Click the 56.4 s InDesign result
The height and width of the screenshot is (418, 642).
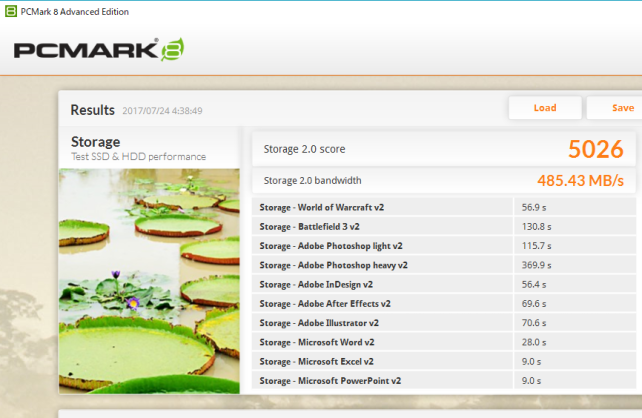[533, 285]
